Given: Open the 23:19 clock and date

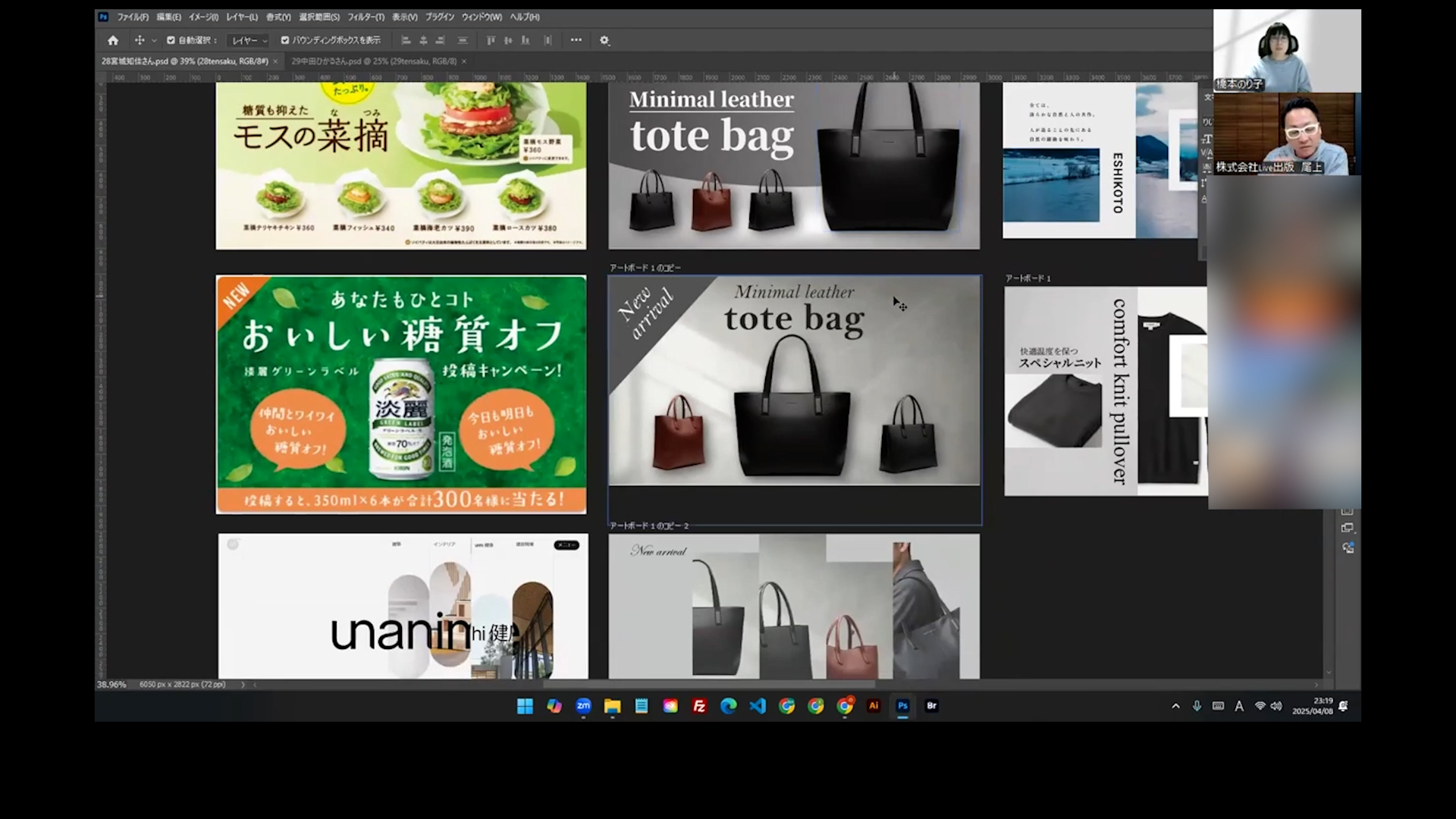Looking at the screenshot, I should [1313, 706].
